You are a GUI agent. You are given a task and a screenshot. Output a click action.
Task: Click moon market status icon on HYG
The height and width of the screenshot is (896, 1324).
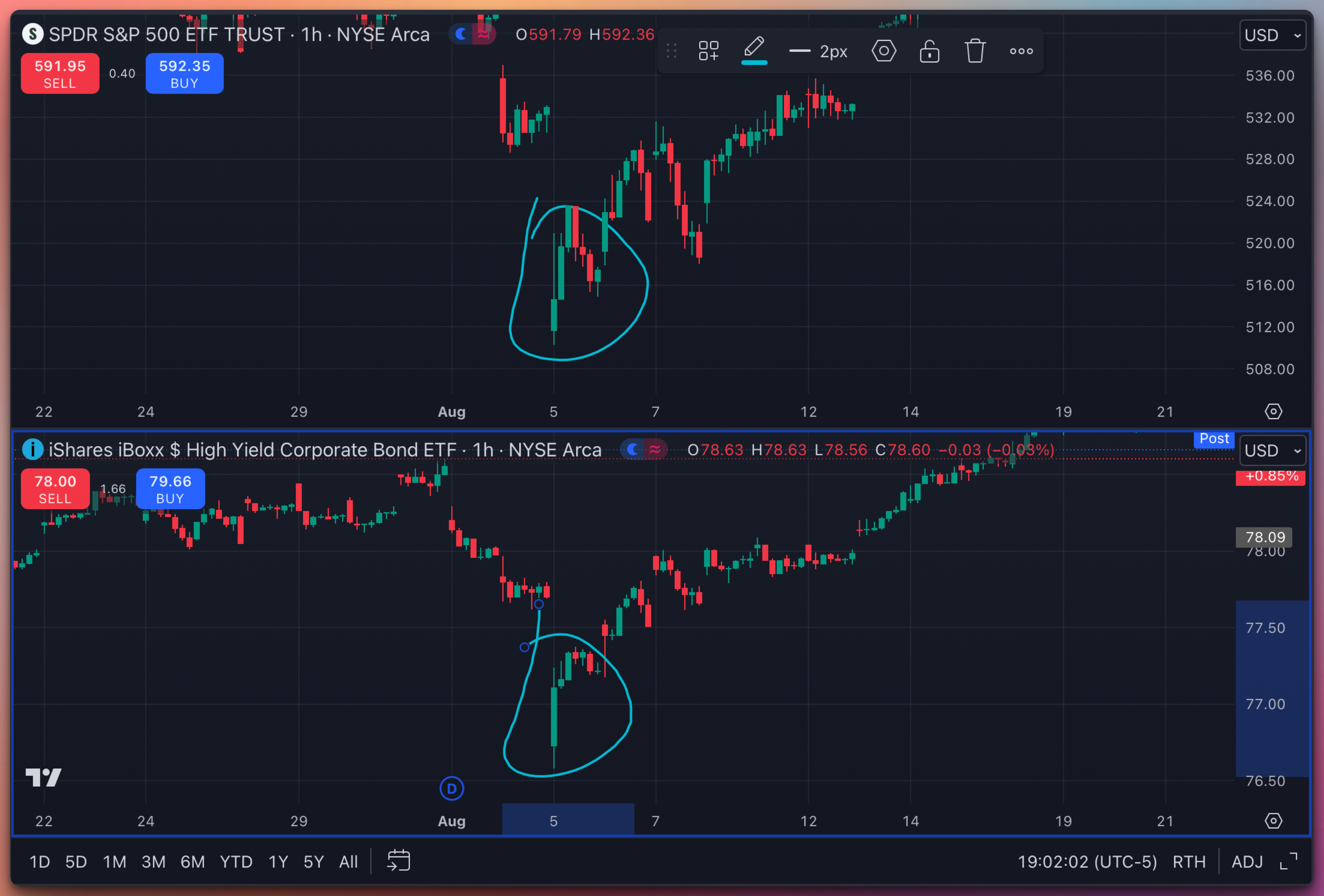click(632, 449)
